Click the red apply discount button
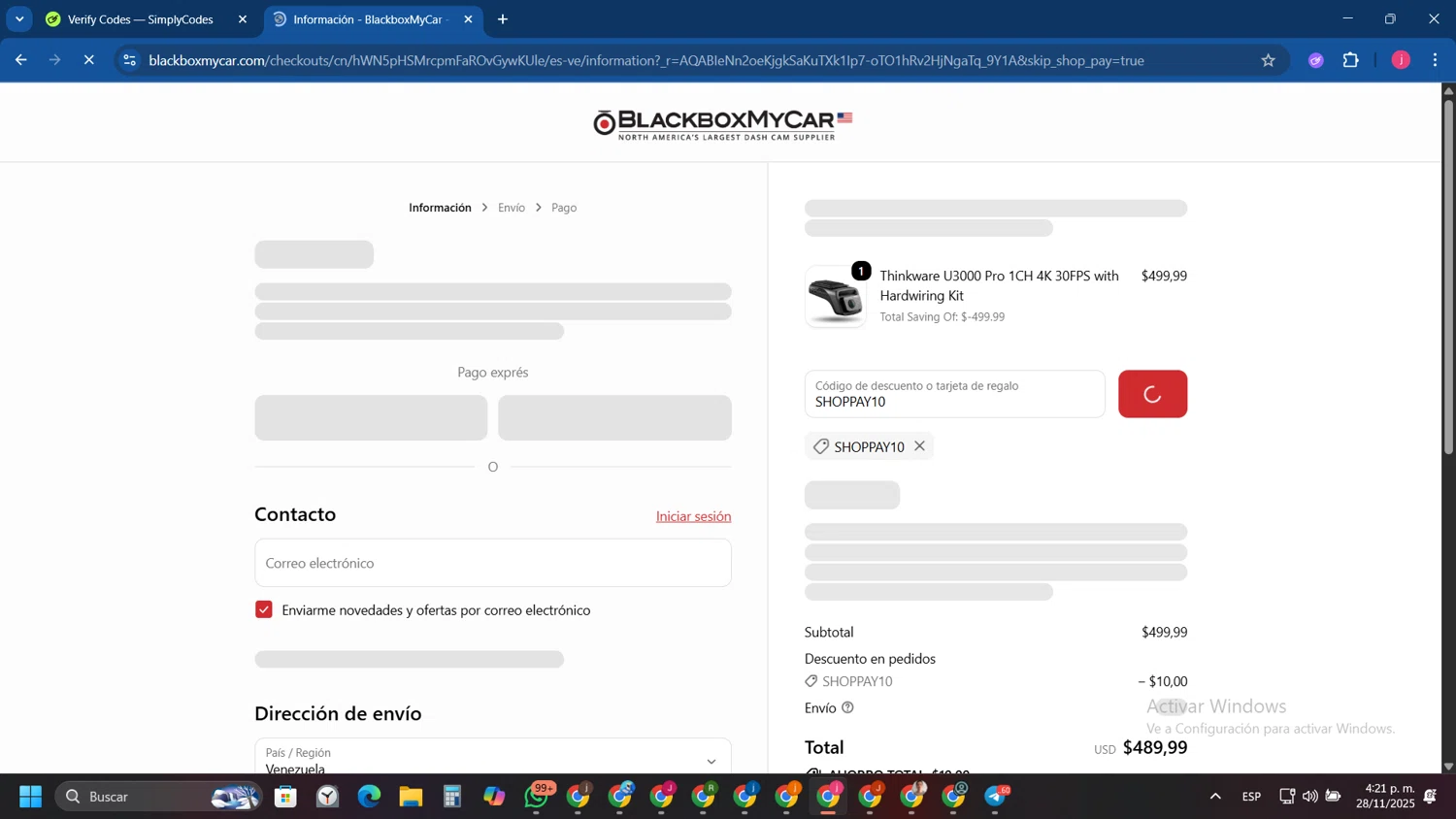1456x819 pixels. (x=1152, y=394)
